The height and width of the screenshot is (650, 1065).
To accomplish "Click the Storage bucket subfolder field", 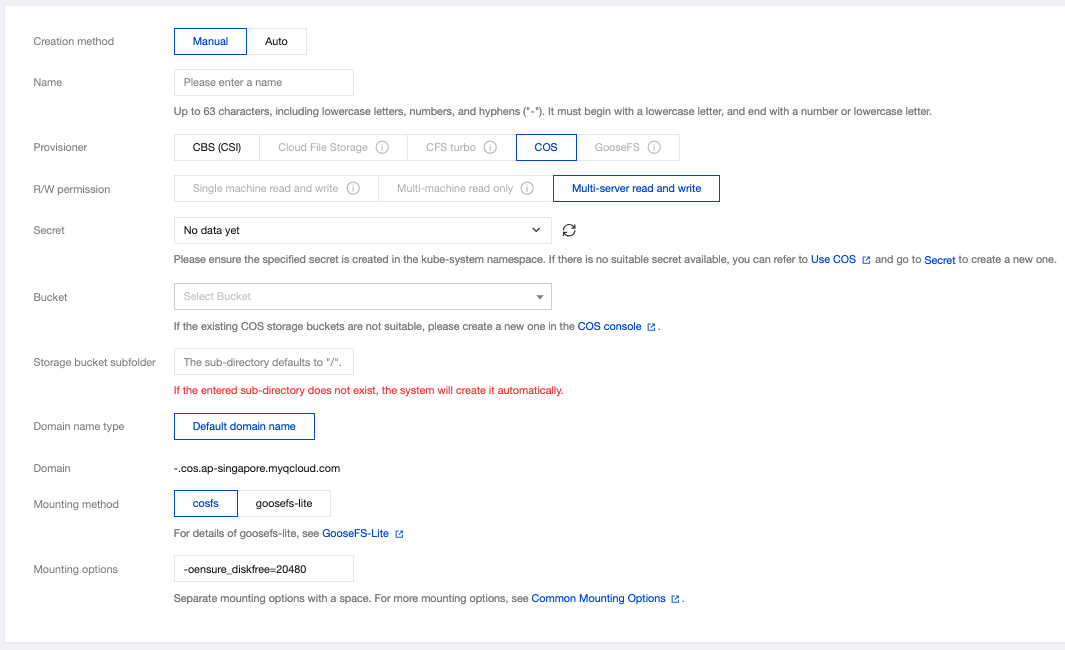I will pos(263,361).
